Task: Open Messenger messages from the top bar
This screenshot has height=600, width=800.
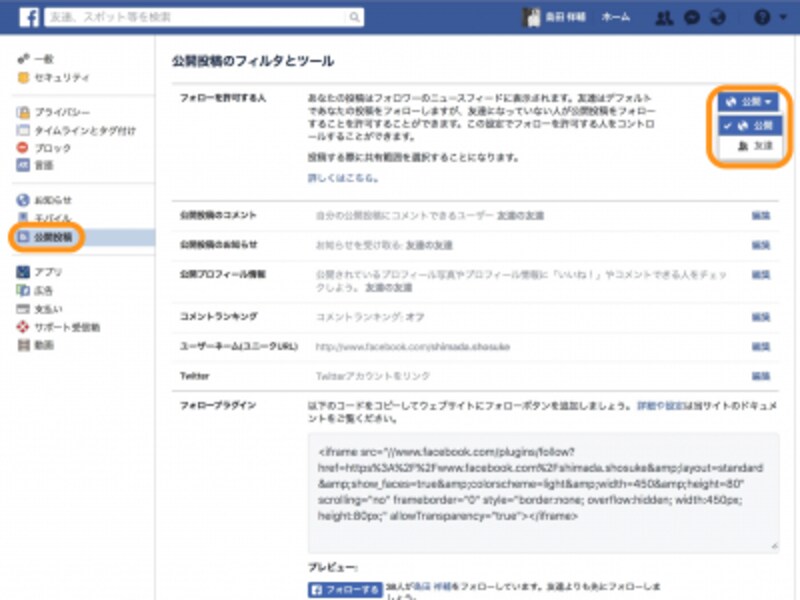Action: 692,17
